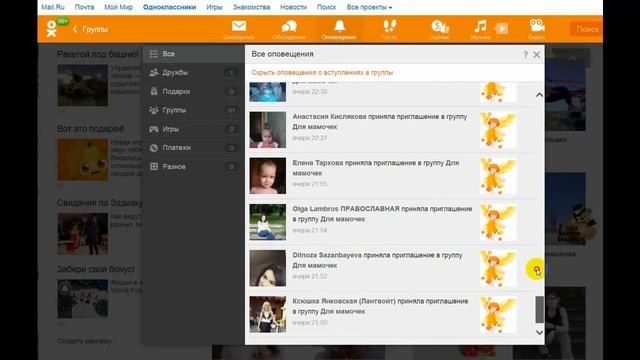This screenshot has height=360, width=640.
Task: Click the scroll down arrow in notifications list
Action: [x=539, y=332]
